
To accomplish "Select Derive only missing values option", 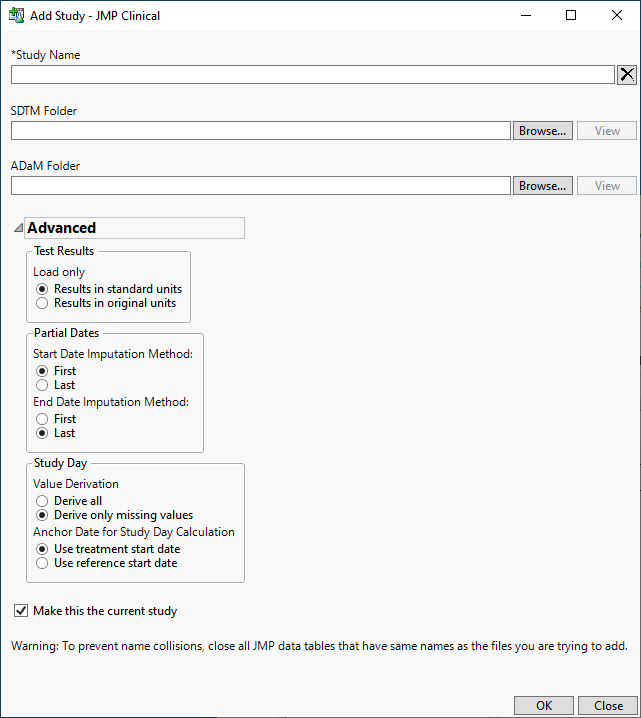I will click(x=42, y=515).
